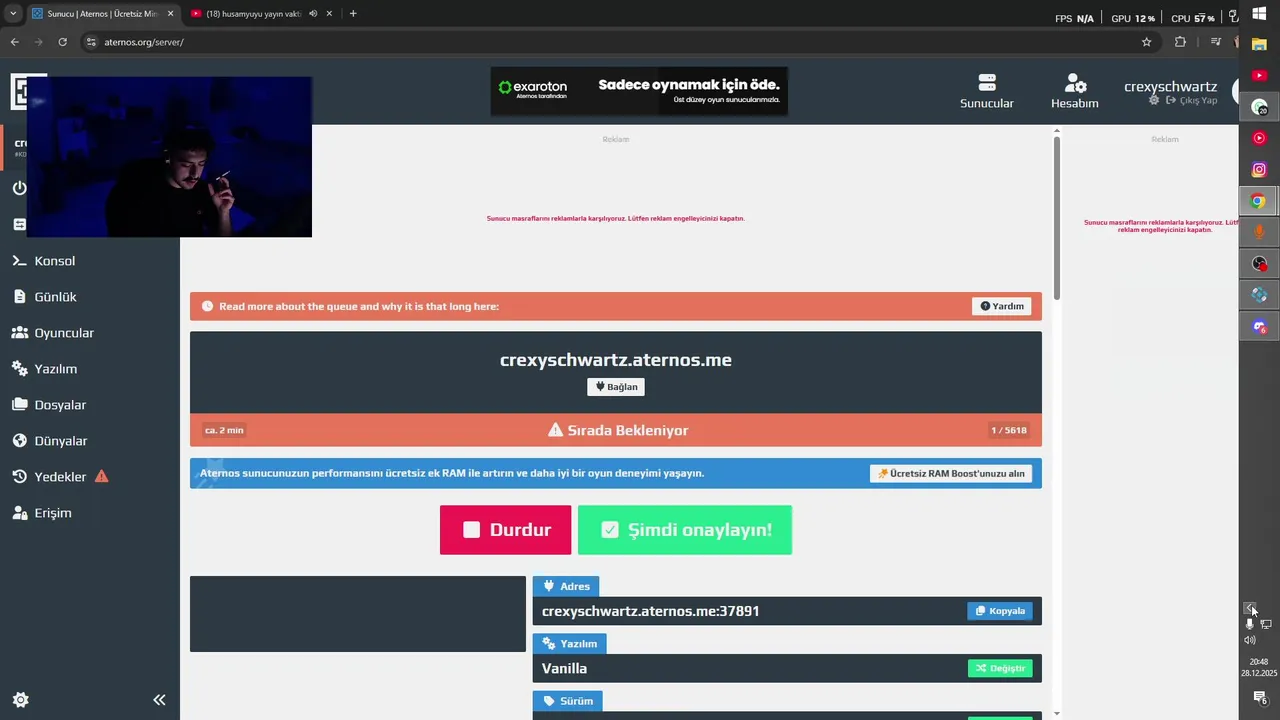Click the power icon in sidebar
The width and height of the screenshot is (1280, 720).
pos(19,188)
